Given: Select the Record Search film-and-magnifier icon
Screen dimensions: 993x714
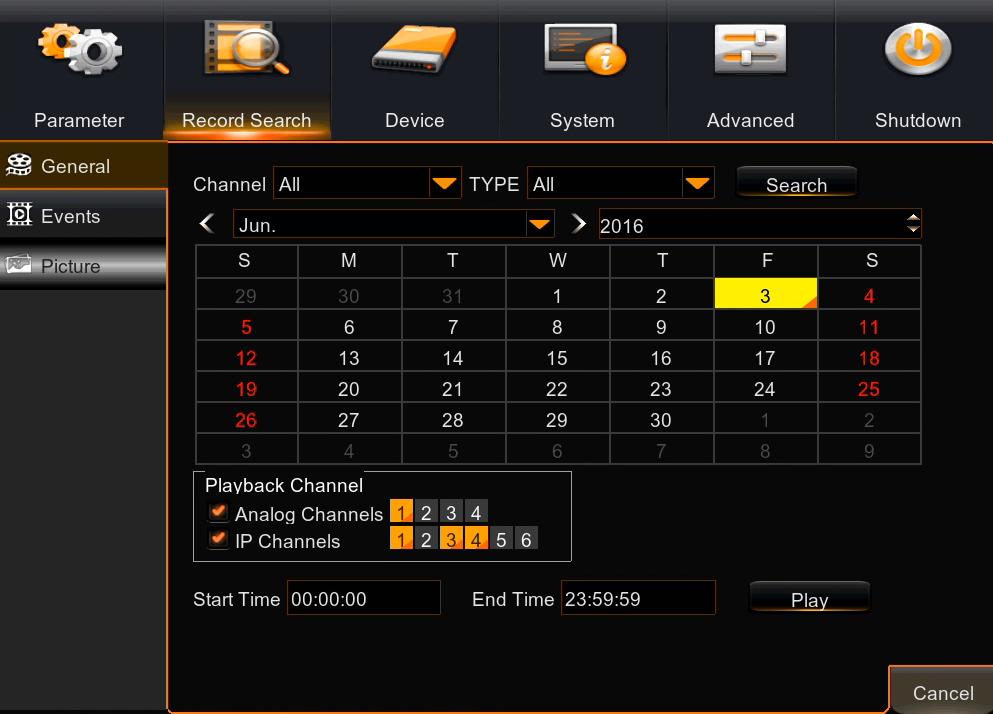Looking at the screenshot, I should click(x=247, y=48).
